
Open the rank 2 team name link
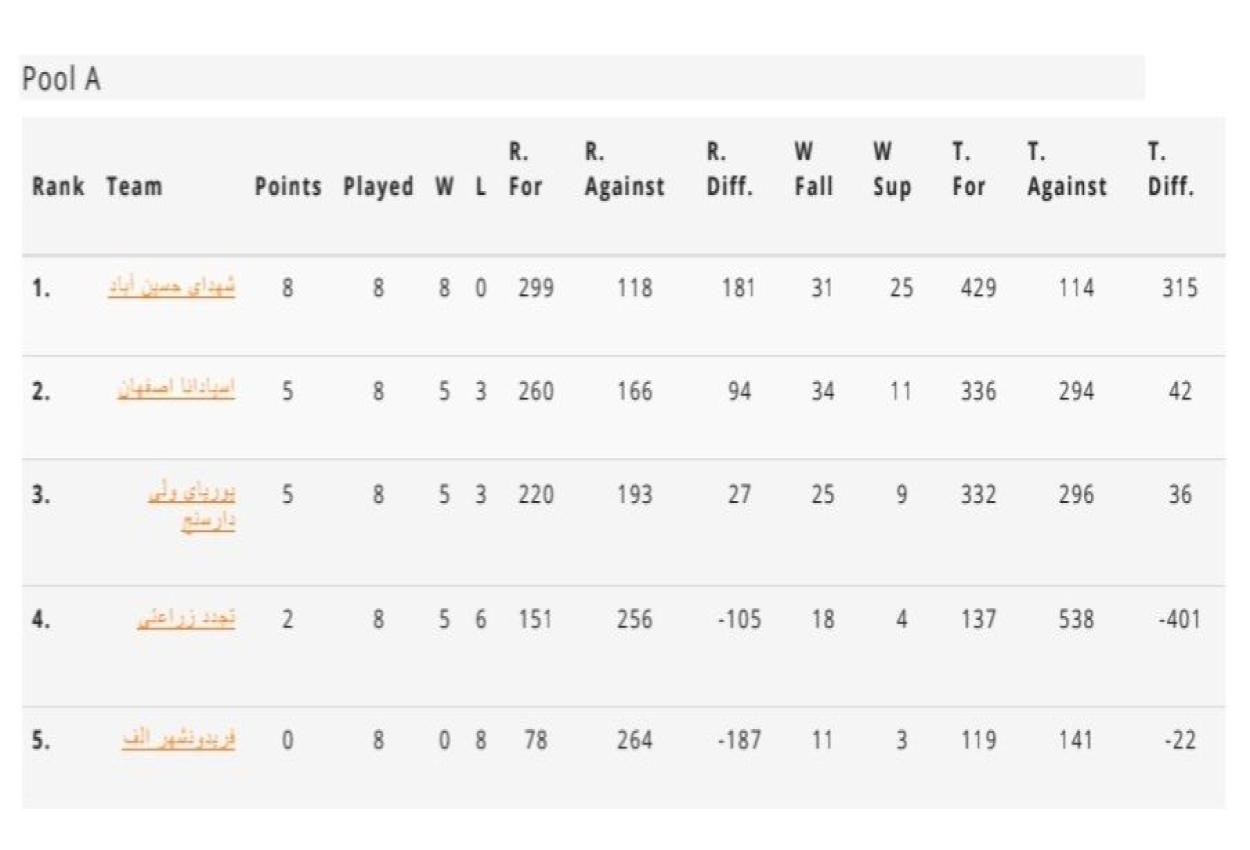point(176,391)
